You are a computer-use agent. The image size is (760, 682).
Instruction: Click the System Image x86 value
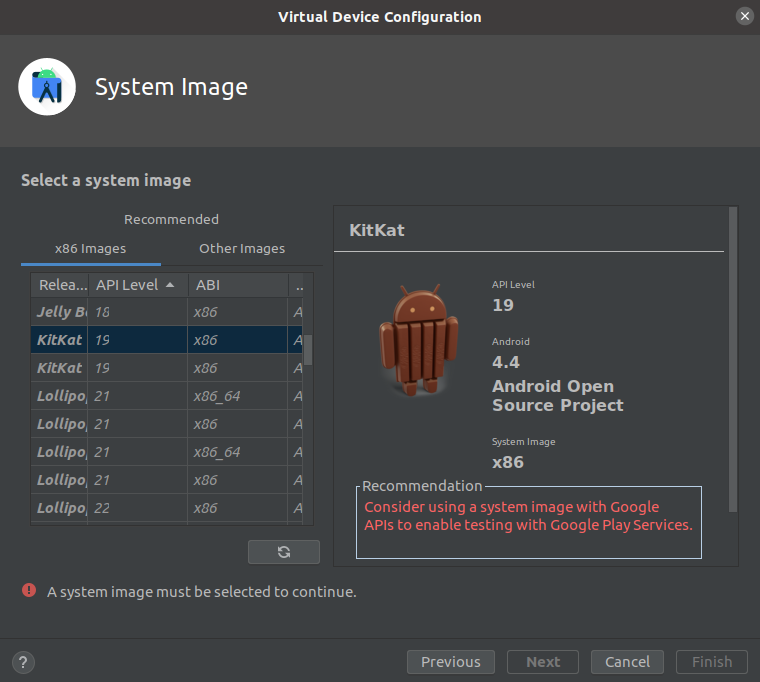(507, 462)
